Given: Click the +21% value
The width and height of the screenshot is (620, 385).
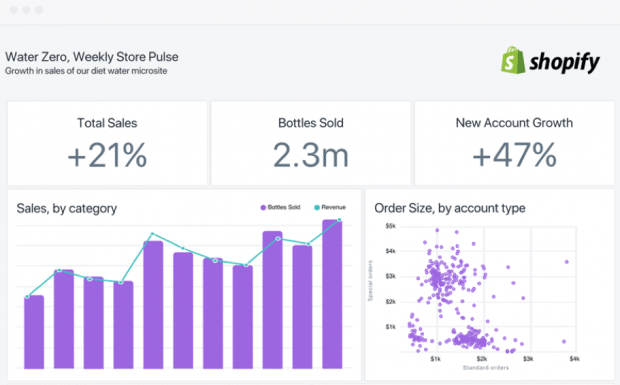Looking at the screenshot, I should 107,155.
